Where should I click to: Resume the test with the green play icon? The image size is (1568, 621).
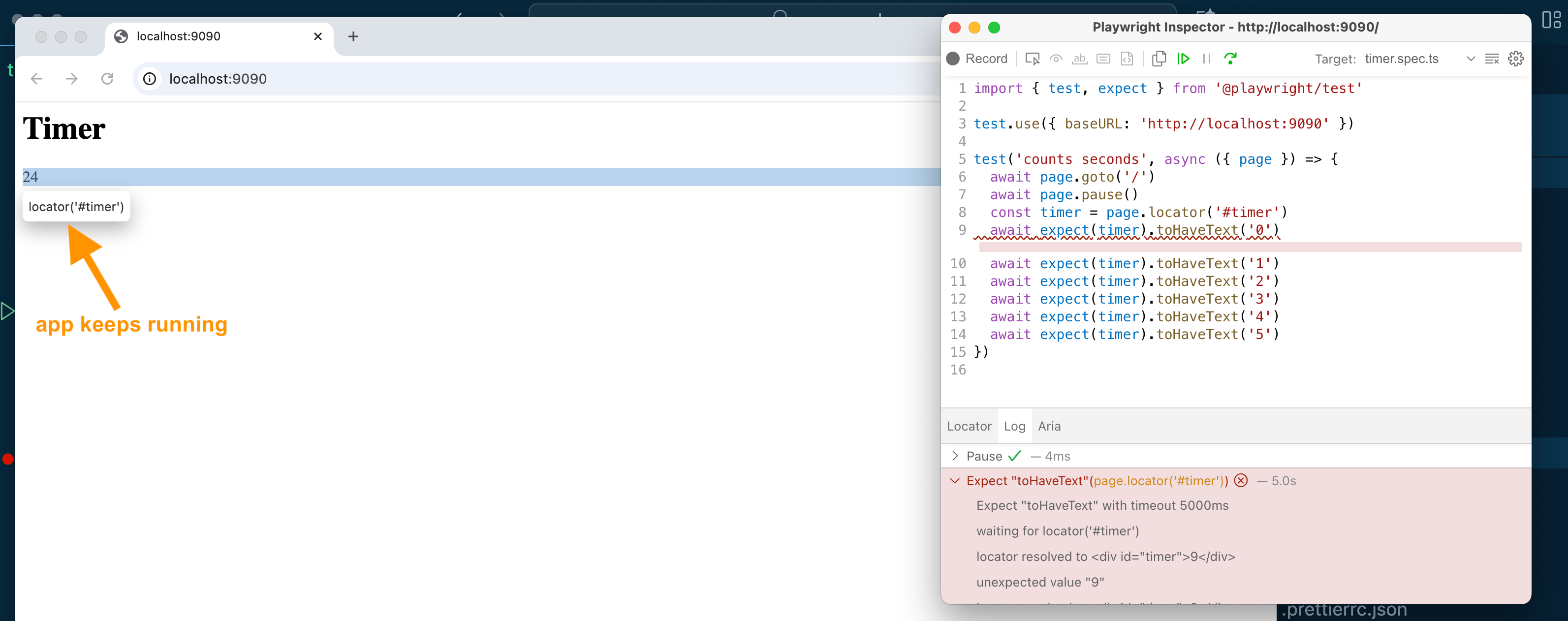point(1183,59)
